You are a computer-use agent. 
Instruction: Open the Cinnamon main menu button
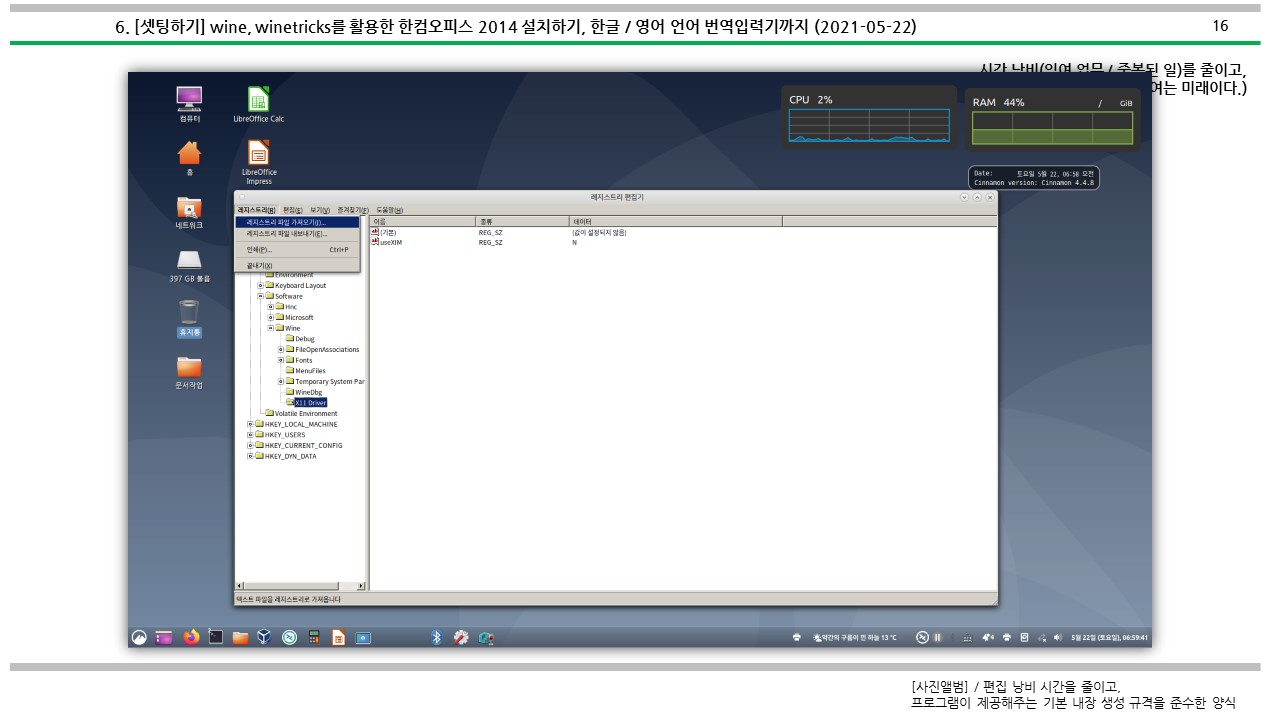(140, 637)
